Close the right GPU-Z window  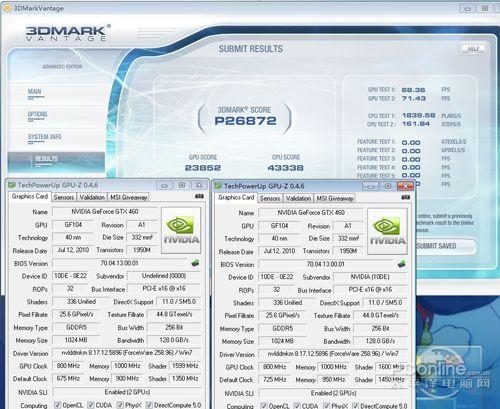point(405,186)
